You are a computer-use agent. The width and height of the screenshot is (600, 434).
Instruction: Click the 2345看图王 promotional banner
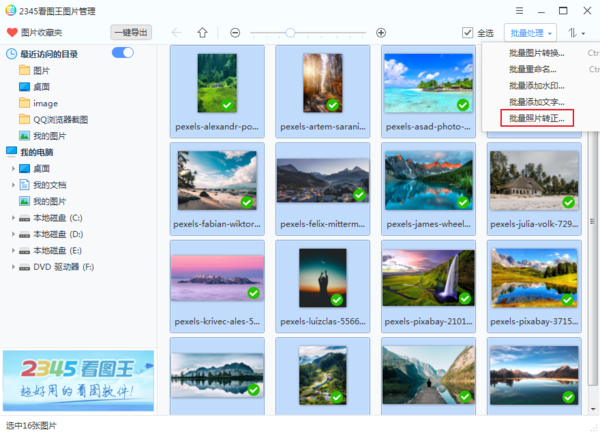78,380
